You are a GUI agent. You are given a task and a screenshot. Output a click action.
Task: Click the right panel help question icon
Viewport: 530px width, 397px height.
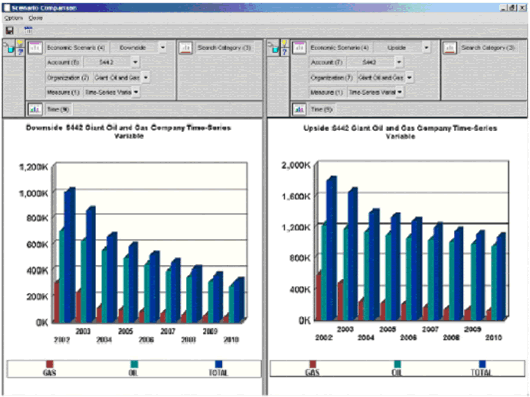click(x=285, y=52)
